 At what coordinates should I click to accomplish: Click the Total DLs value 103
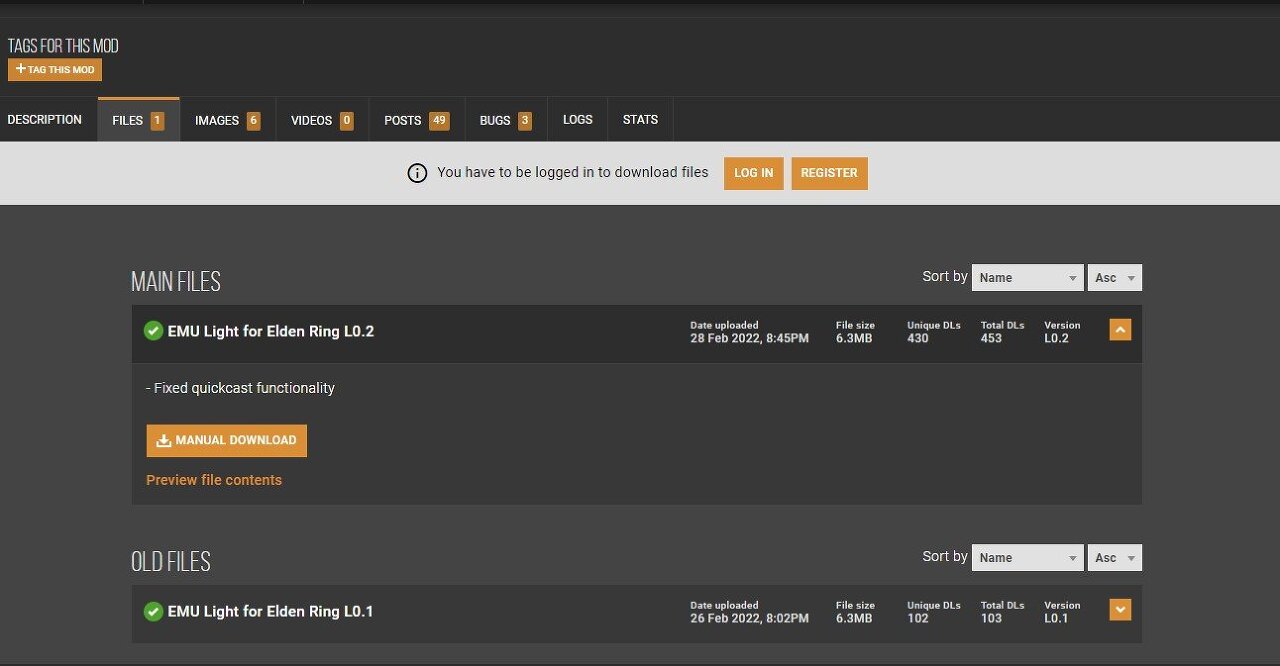(x=991, y=618)
